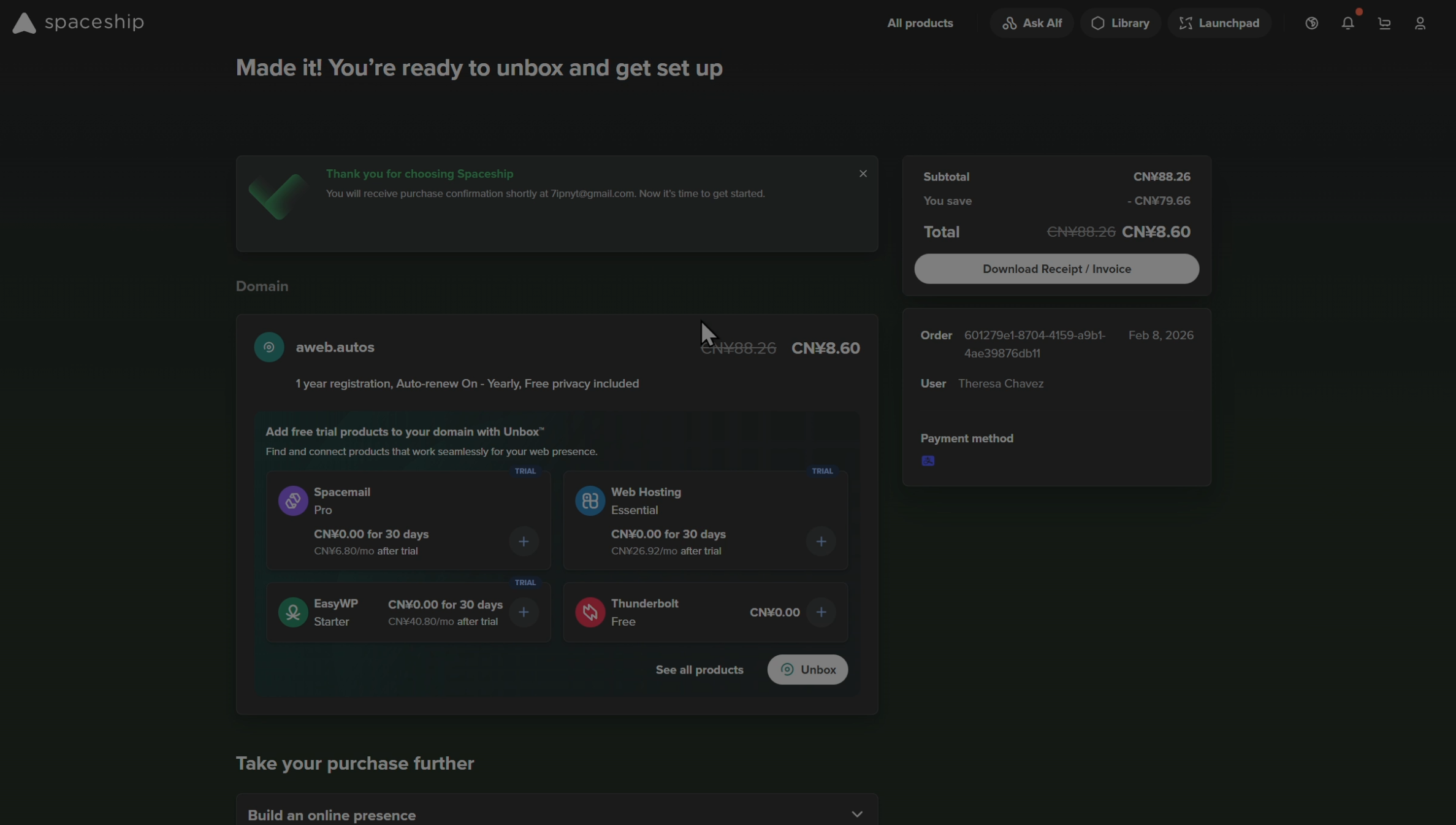Click the Unbox button
The image size is (1456, 825).
[x=807, y=669]
